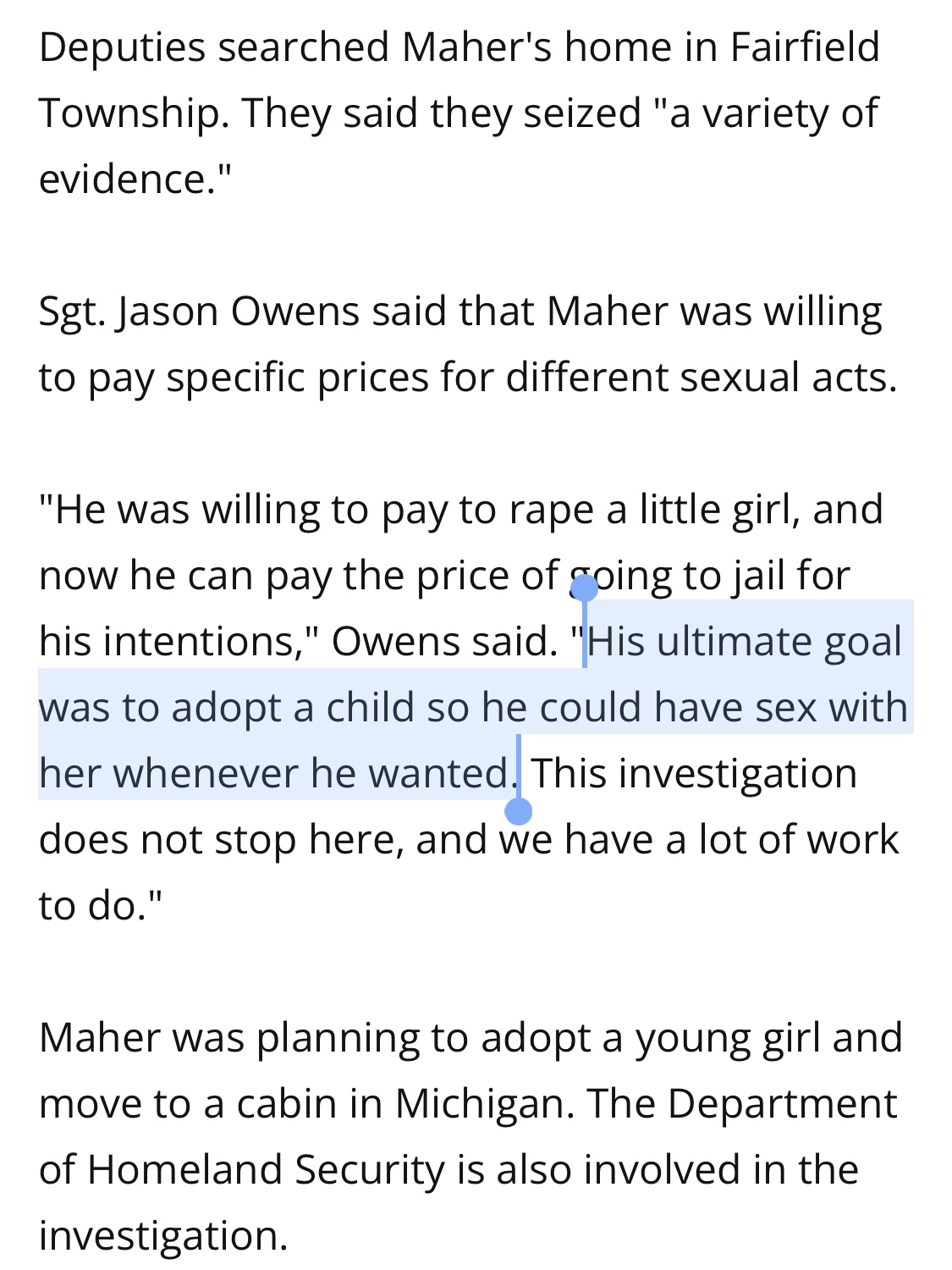
Task: Tap the final word "investigation." at bottom
Action: (163, 1236)
